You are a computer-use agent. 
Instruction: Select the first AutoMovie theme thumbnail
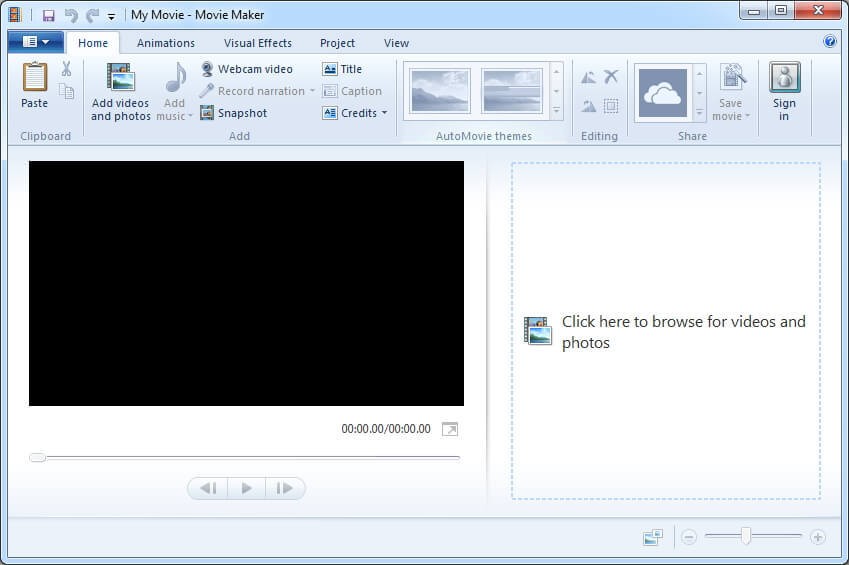pyautogui.click(x=440, y=91)
